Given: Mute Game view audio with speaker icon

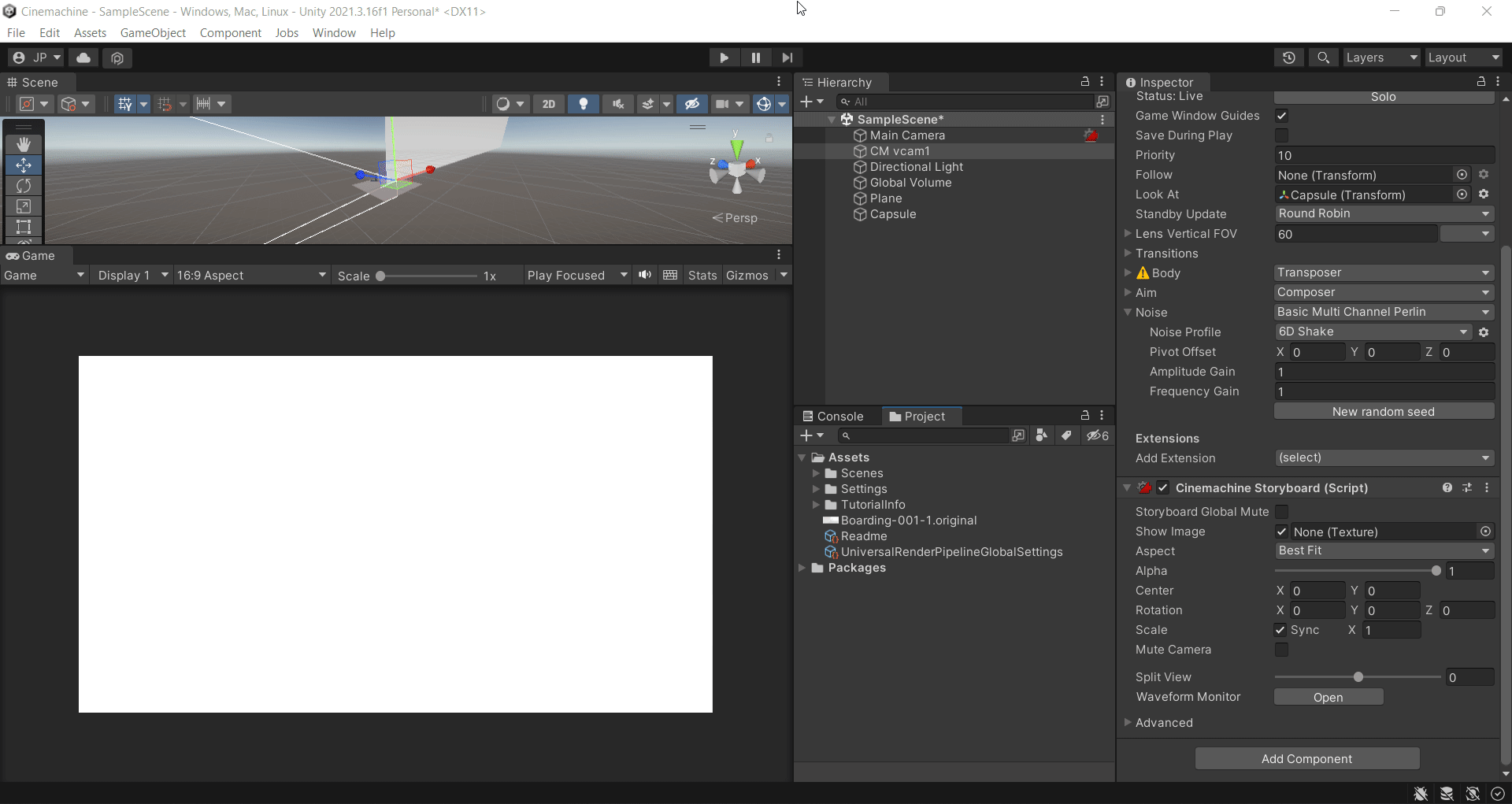Looking at the screenshot, I should [645, 275].
